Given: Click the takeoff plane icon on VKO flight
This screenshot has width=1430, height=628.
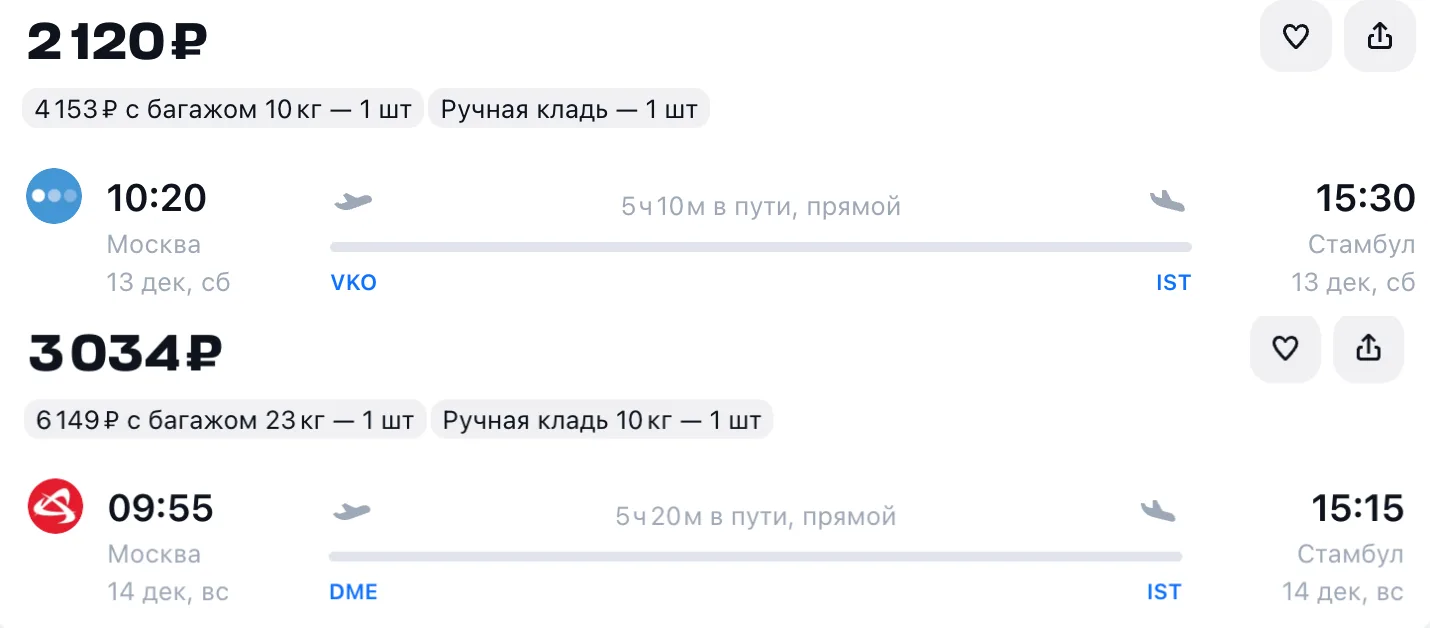Looking at the screenshot, I should 352,202.
